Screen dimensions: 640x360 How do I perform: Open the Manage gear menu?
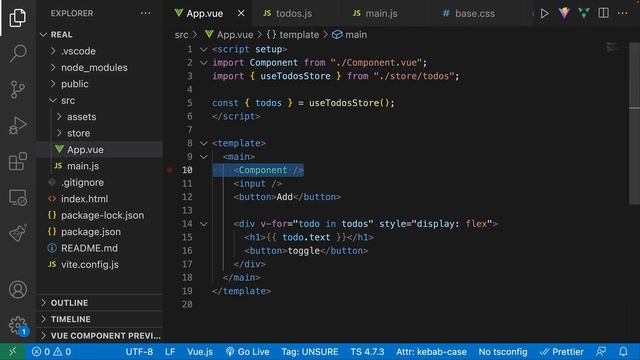click(x=18, y=325)
